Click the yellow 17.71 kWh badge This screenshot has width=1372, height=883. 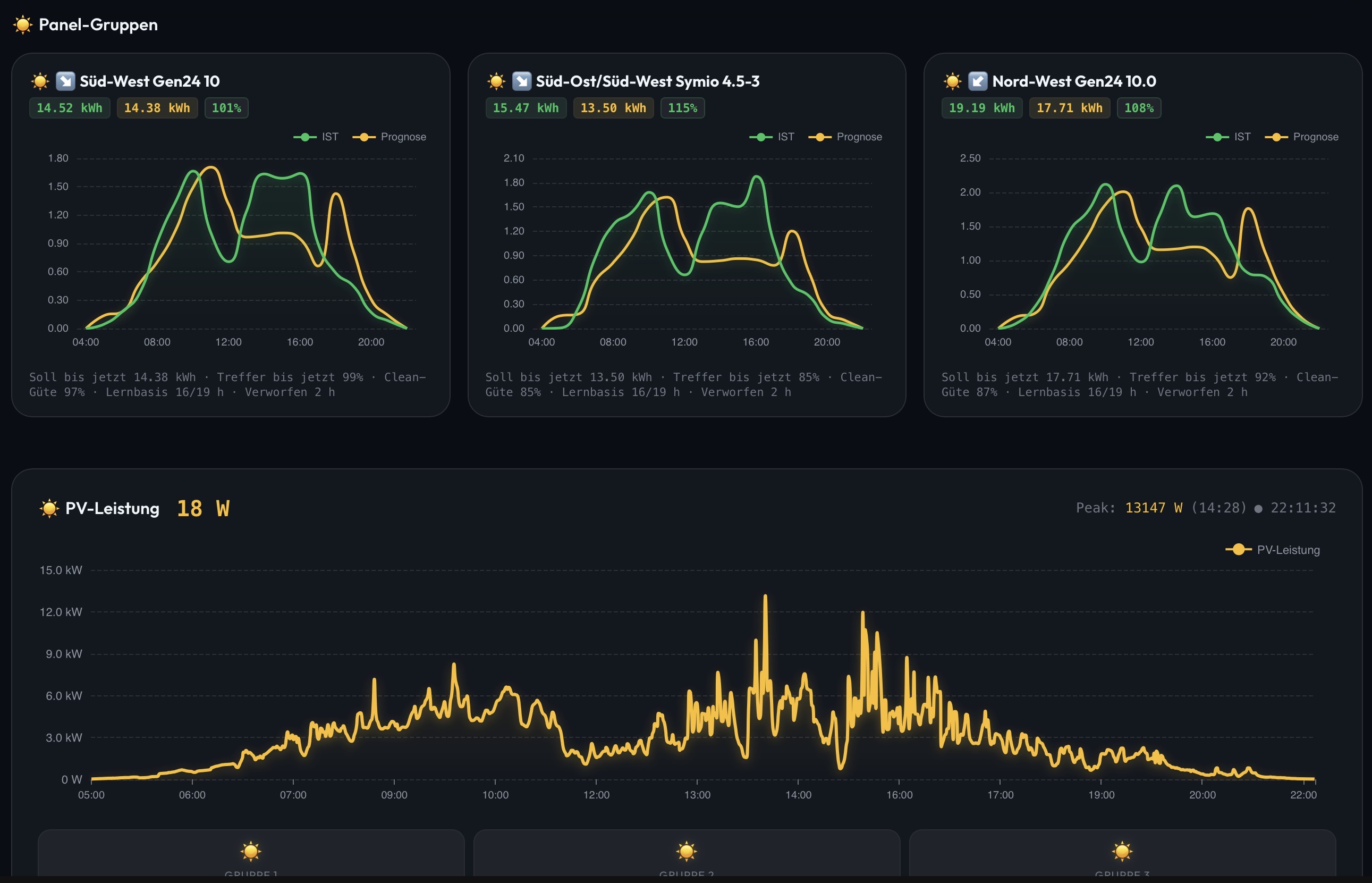[1070, 108]
